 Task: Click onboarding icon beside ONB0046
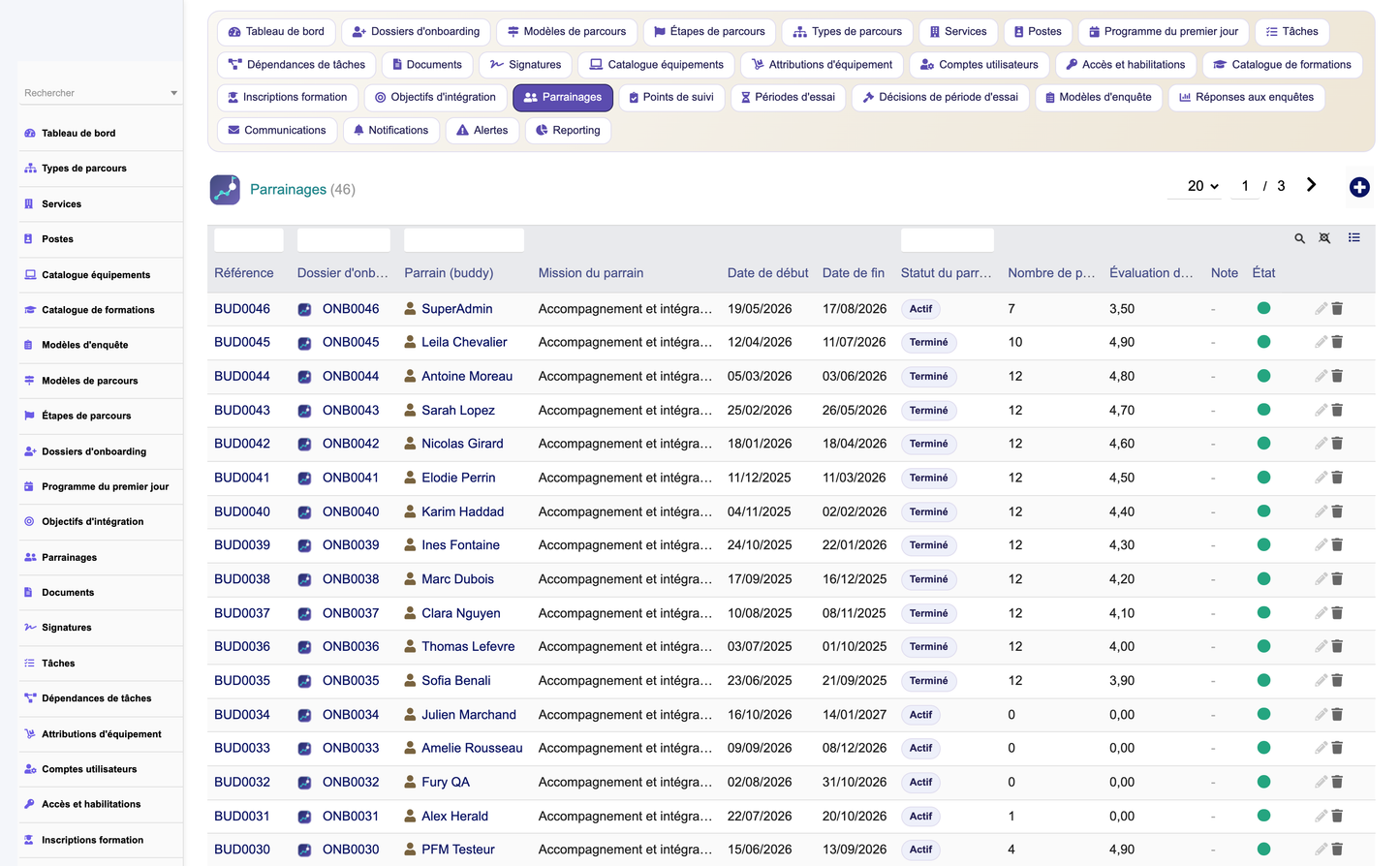[304, 309]
